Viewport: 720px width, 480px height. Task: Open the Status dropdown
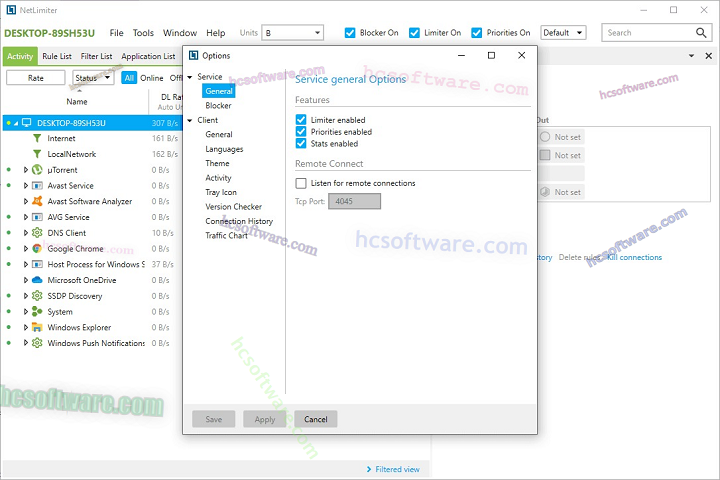point(93,78)
